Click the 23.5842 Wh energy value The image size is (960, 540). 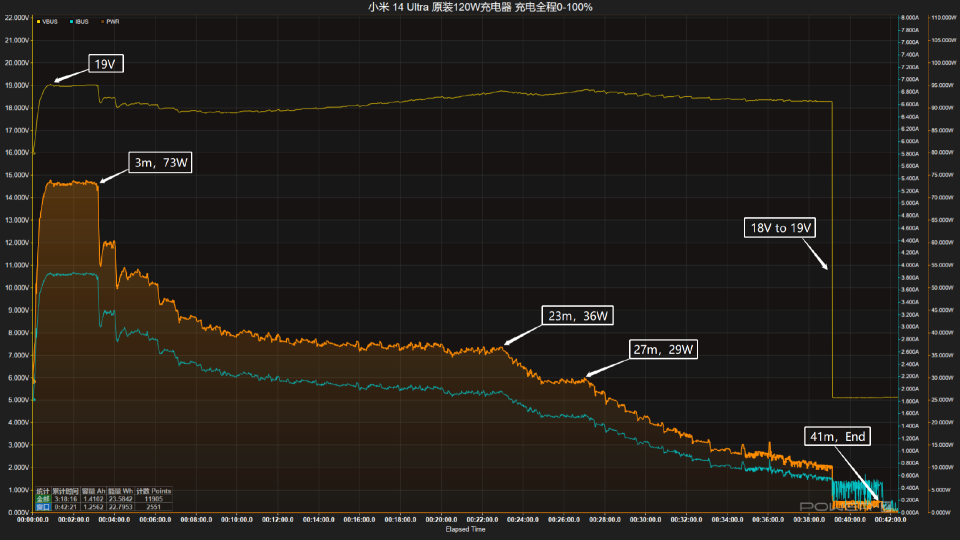[x=121, y=499]
